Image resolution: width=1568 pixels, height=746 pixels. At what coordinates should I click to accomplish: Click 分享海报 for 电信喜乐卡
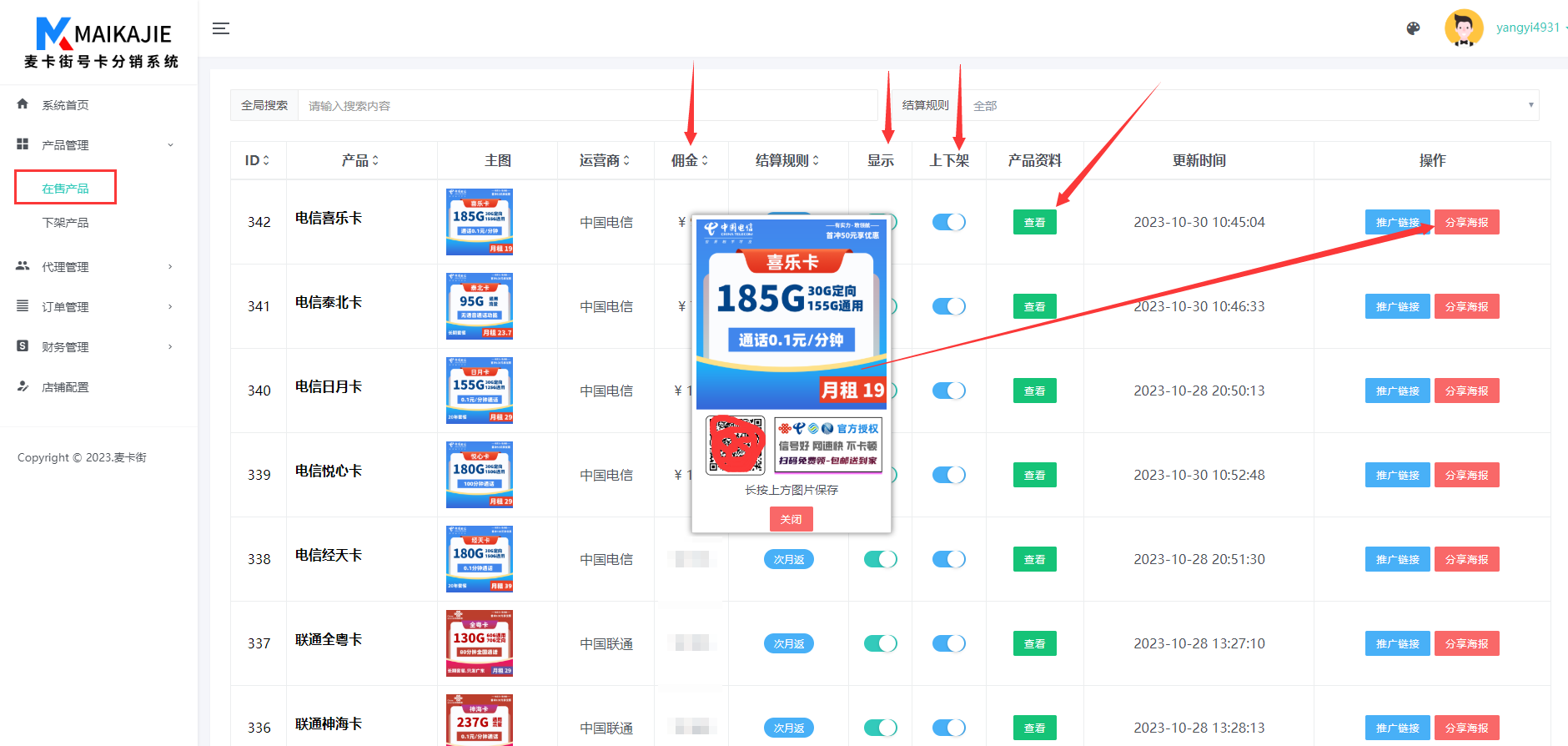tap(1466, 222)
